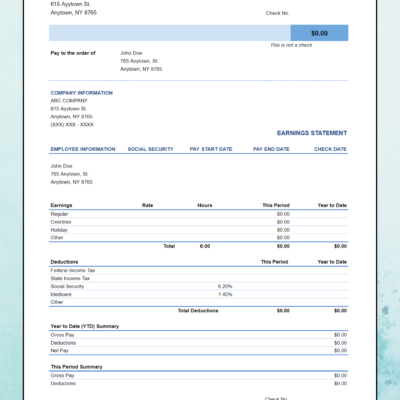This screenshot has height=400, width=400.
Task: Click the $0.00 value in the Net Pay row
Action: point(340,351)
